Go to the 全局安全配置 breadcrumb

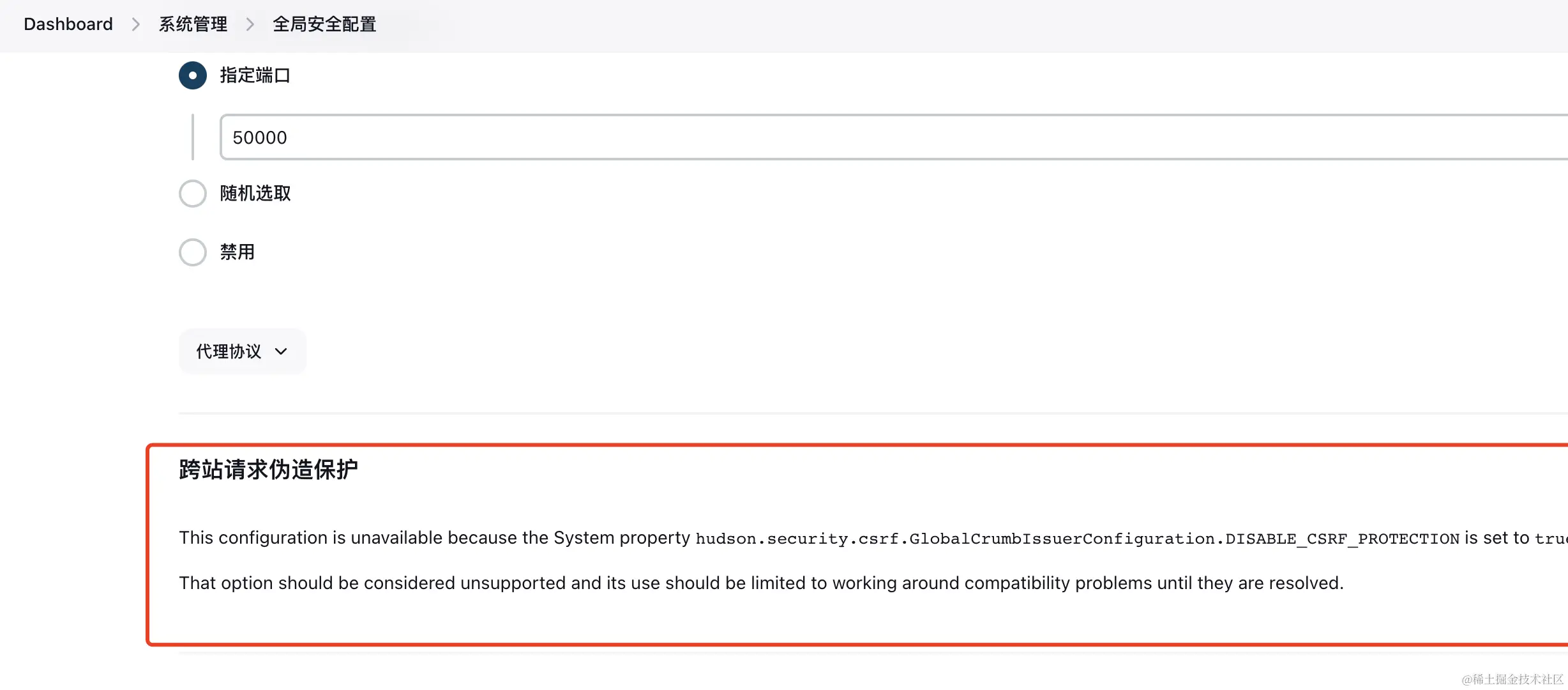[324, 24]
